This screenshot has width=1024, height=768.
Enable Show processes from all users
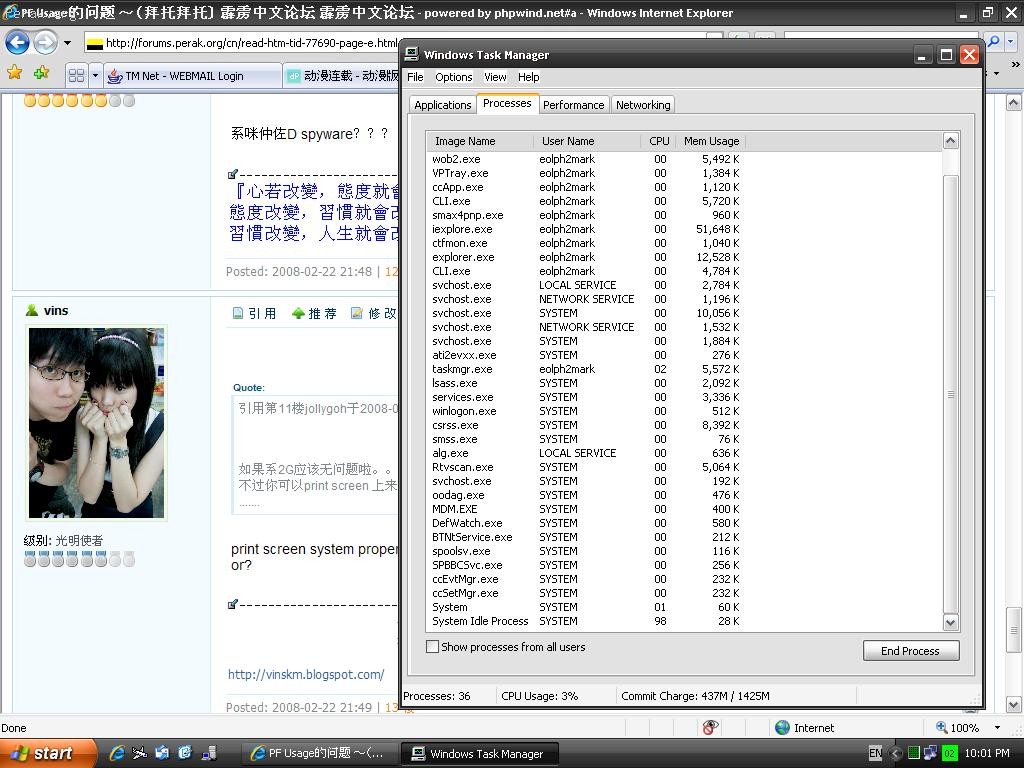coord(432,647)
